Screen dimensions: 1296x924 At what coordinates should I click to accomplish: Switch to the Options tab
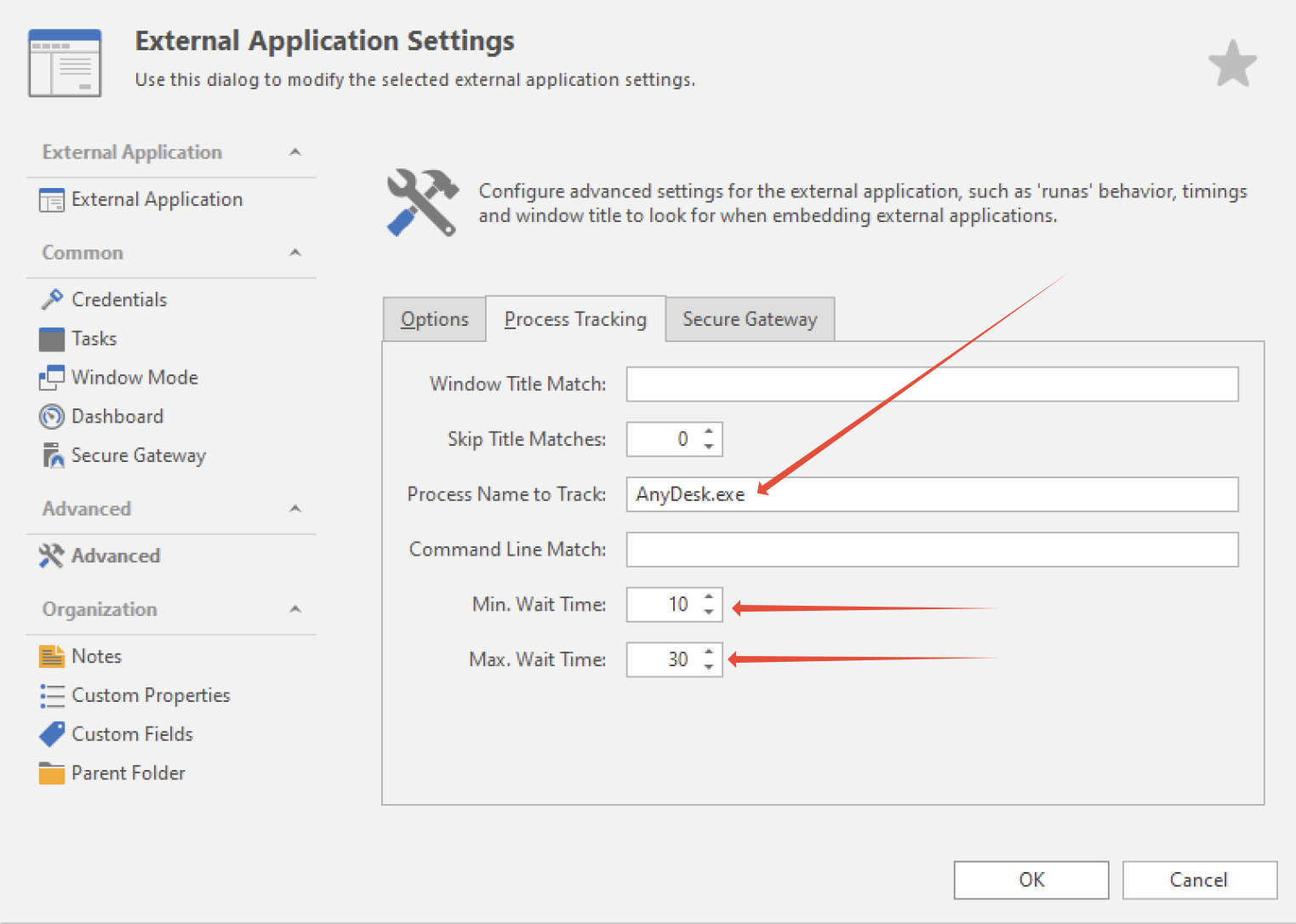(435, 319)
